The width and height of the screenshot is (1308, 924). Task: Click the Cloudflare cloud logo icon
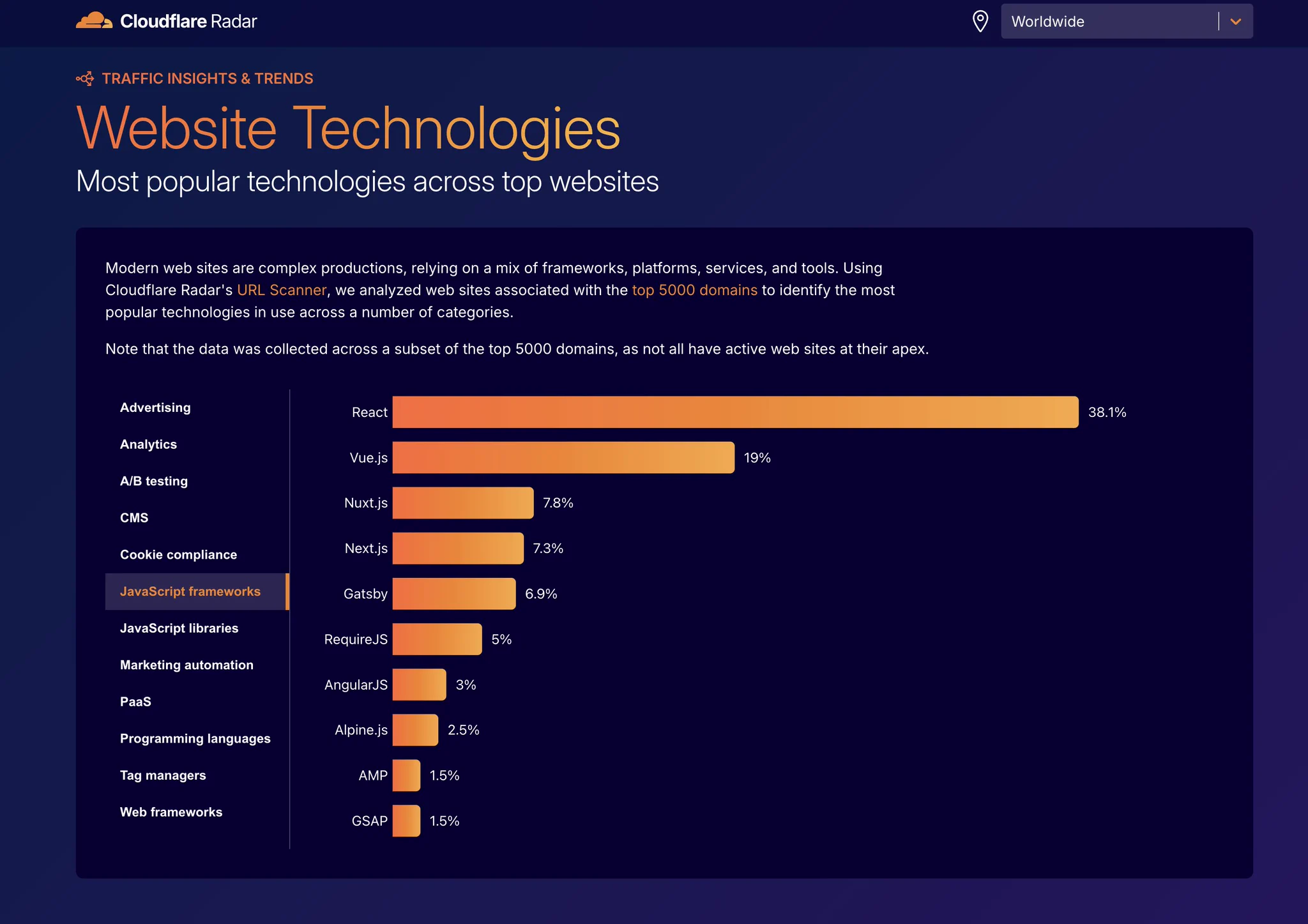pyautogui.click(x=95, y=21)
